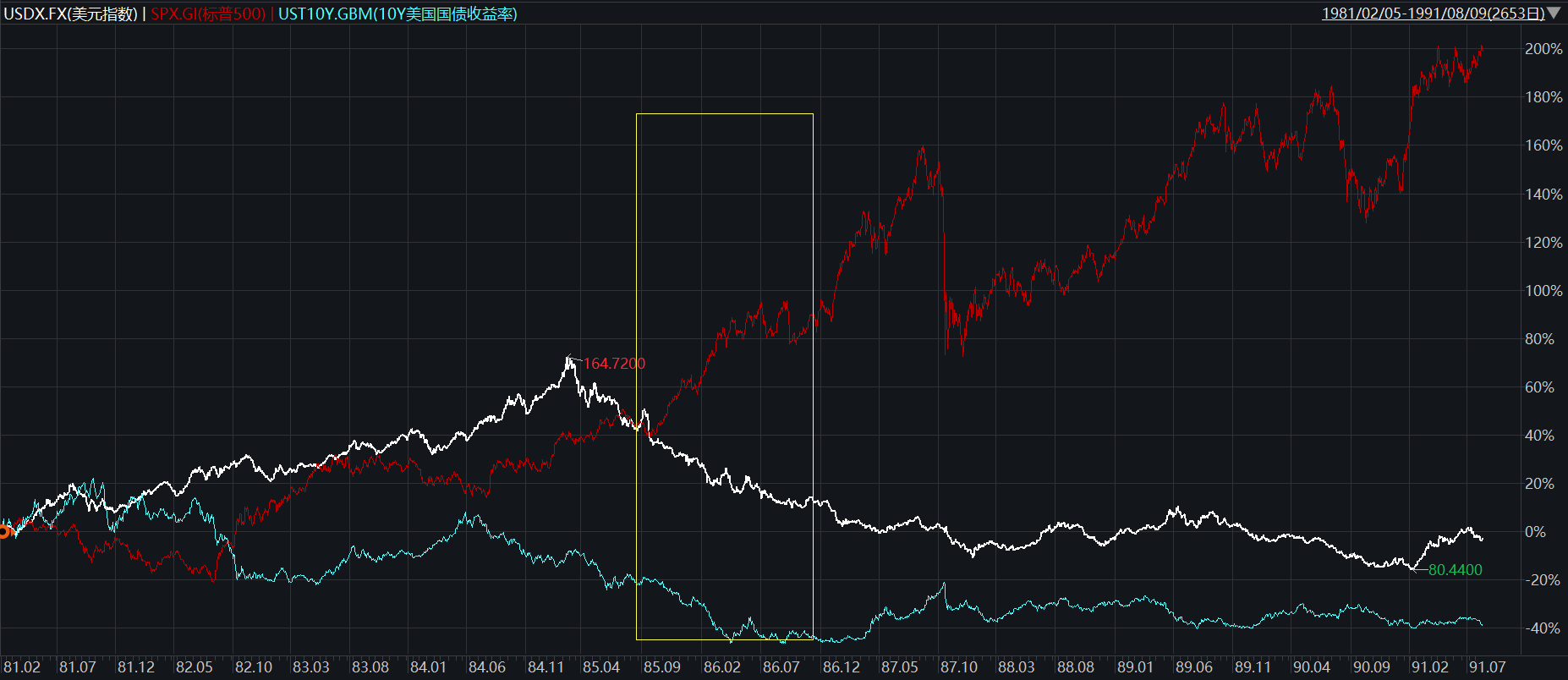Screen dimensions: 1568x680
Task: Click the 84.06 date on time axis
Action: 486,667
